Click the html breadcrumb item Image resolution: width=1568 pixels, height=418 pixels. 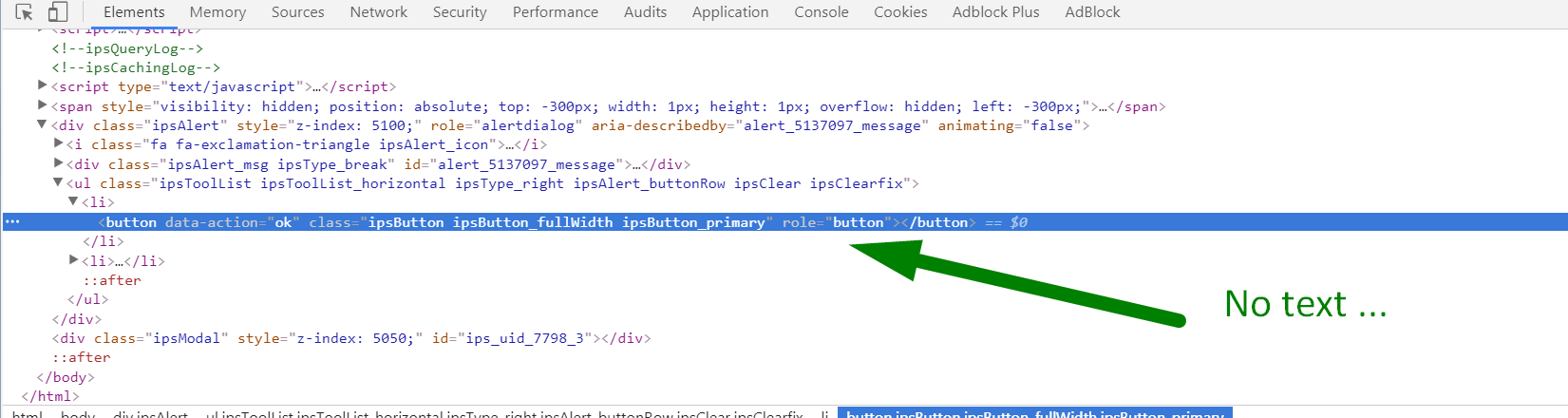coord(27,414)
